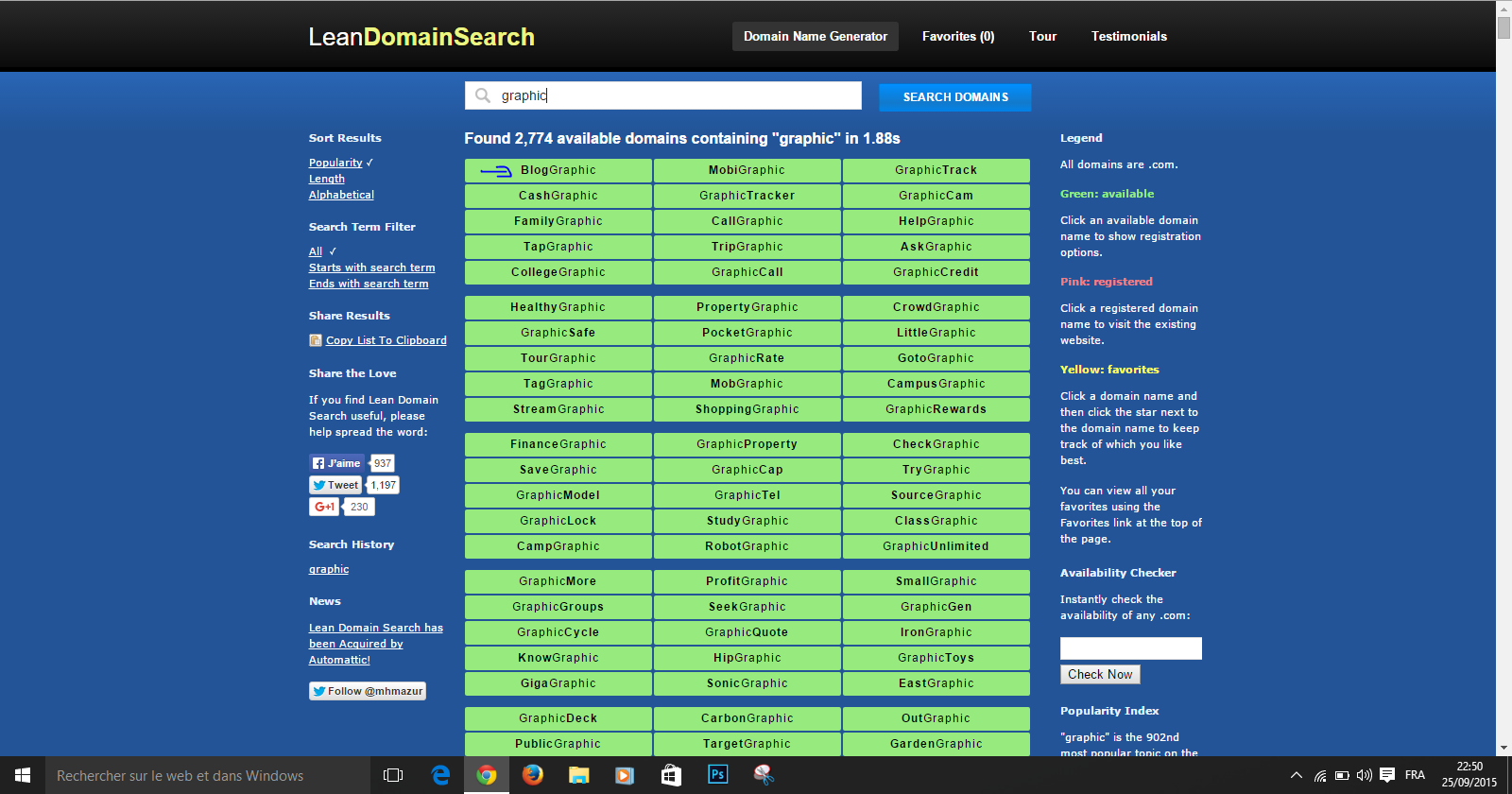
Task: Open the network status tray icon
Action: click(1320, 775)
